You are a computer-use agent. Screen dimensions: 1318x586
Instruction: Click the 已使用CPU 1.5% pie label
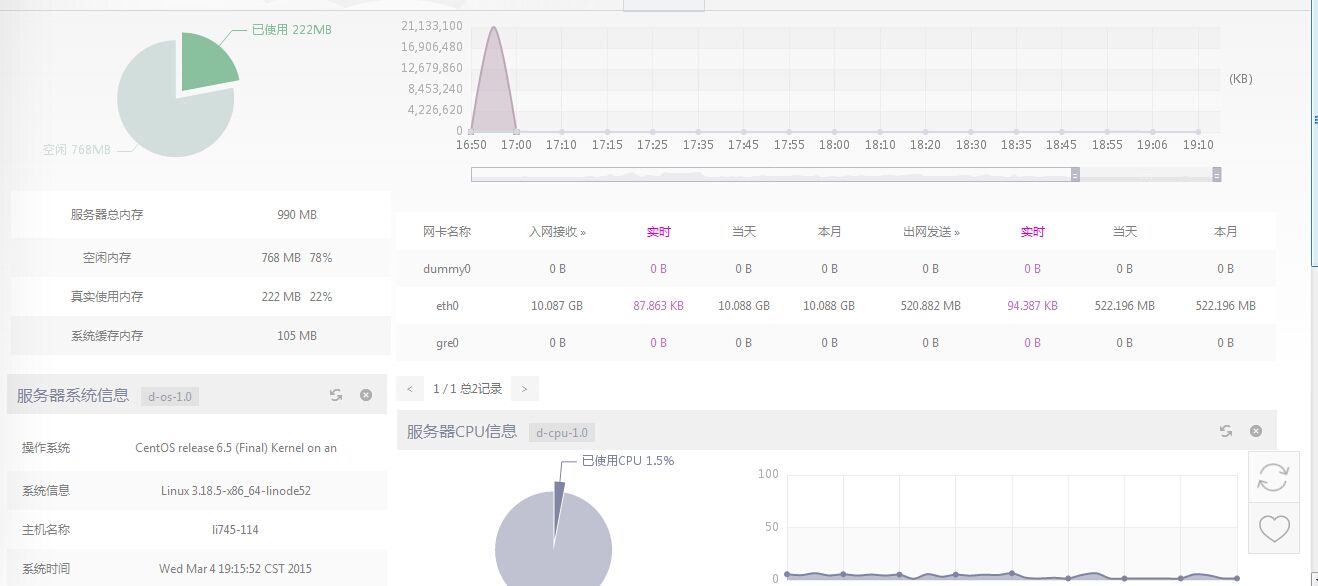[628, 461]
